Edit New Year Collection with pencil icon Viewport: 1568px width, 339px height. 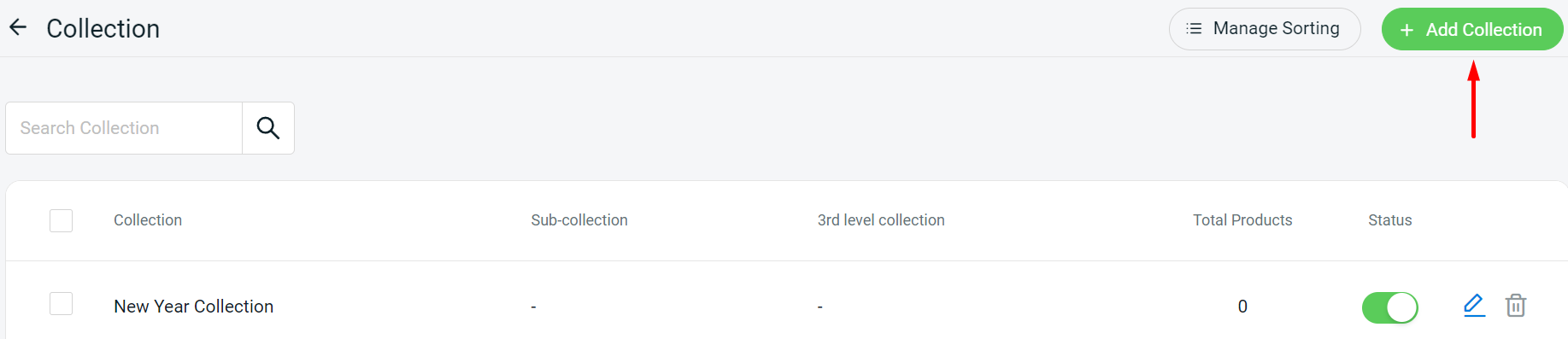click(1474, 305)
